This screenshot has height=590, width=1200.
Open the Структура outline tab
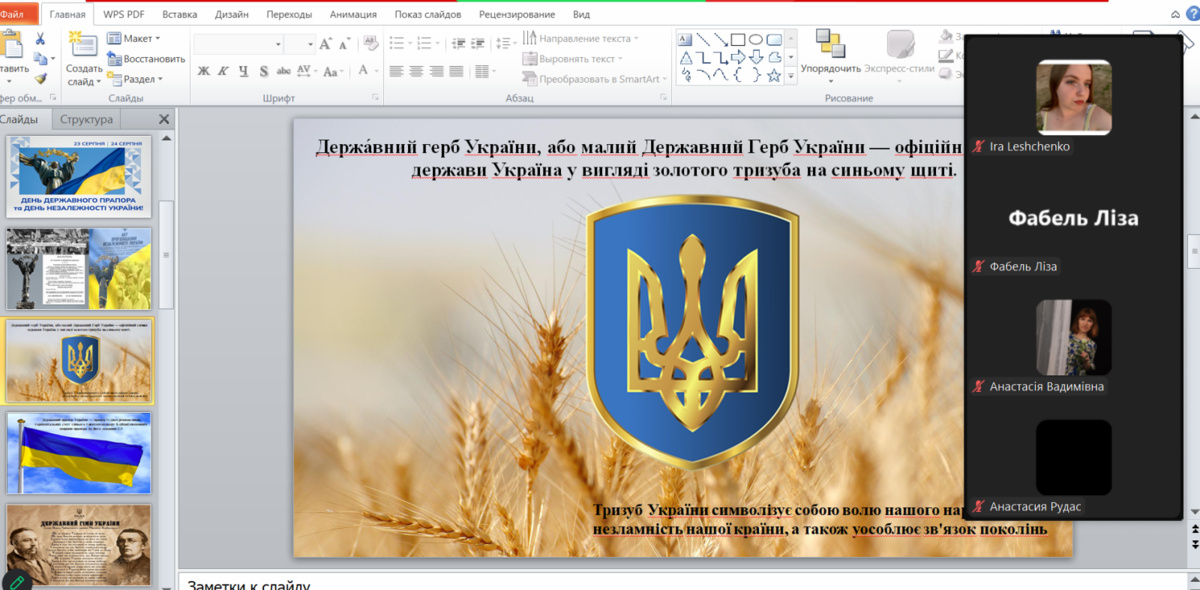click(86, 119)
